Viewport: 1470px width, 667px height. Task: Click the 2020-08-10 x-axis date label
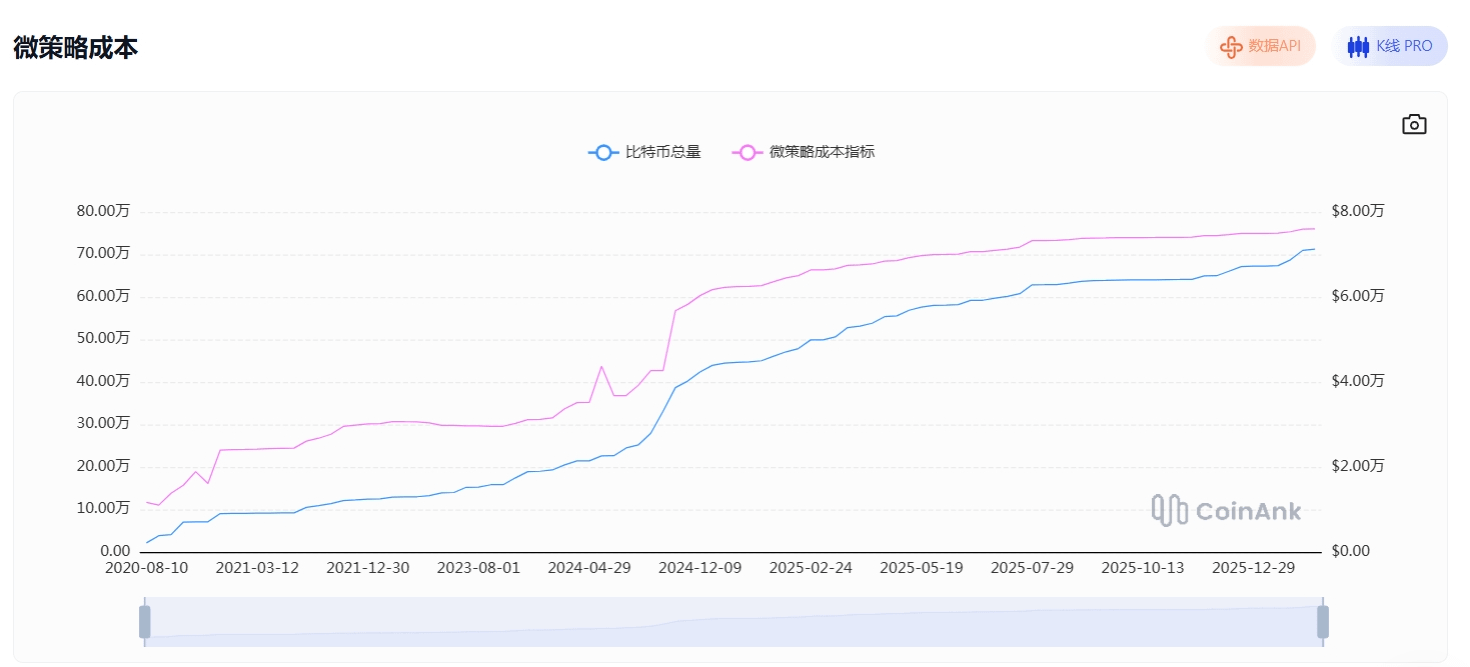click(x=147, y=567)
